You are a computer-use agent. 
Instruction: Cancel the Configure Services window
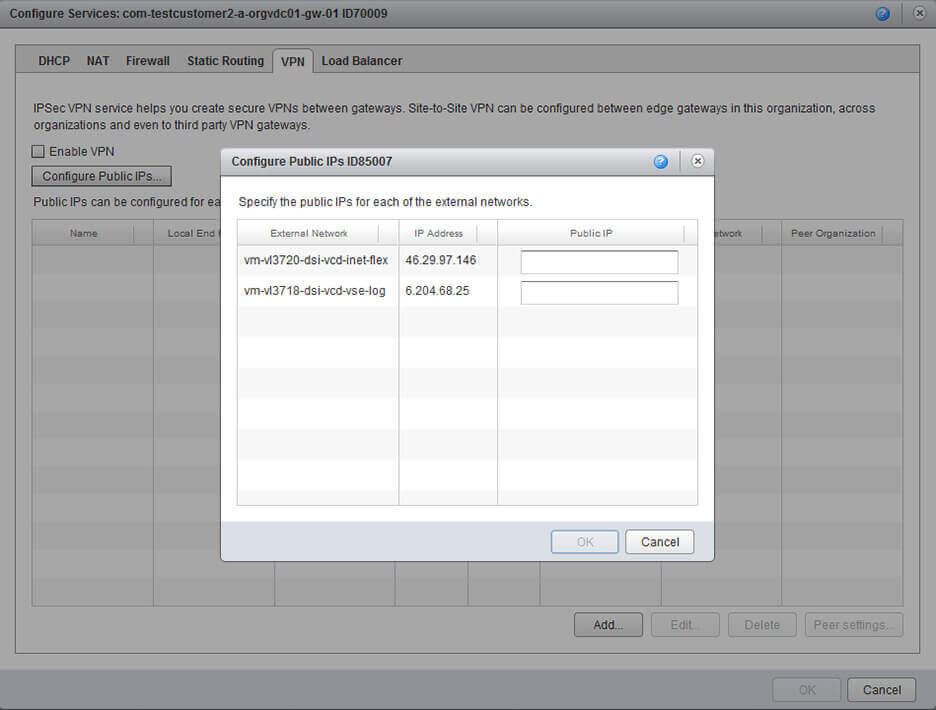pyautogui.click(x=880, y=689)
